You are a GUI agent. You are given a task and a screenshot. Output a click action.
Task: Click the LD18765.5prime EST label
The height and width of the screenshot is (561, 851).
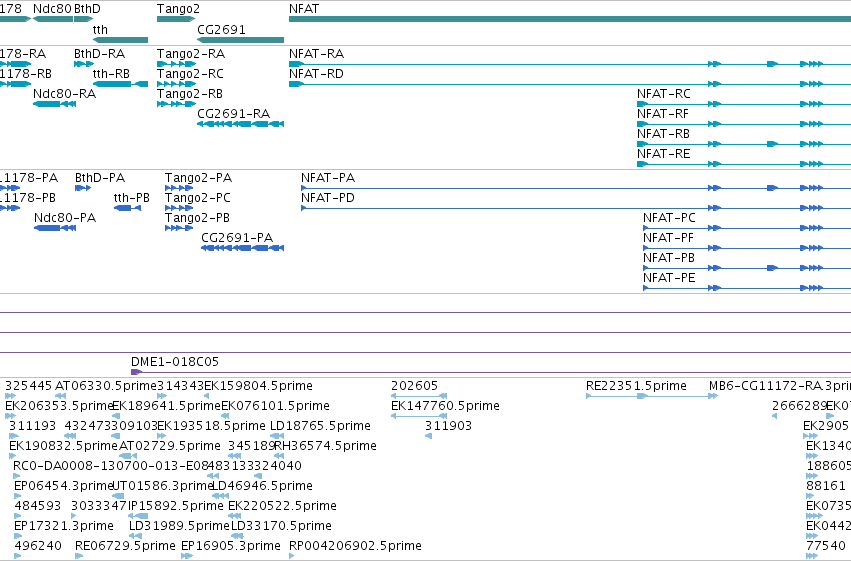click(x=320, y=426)
